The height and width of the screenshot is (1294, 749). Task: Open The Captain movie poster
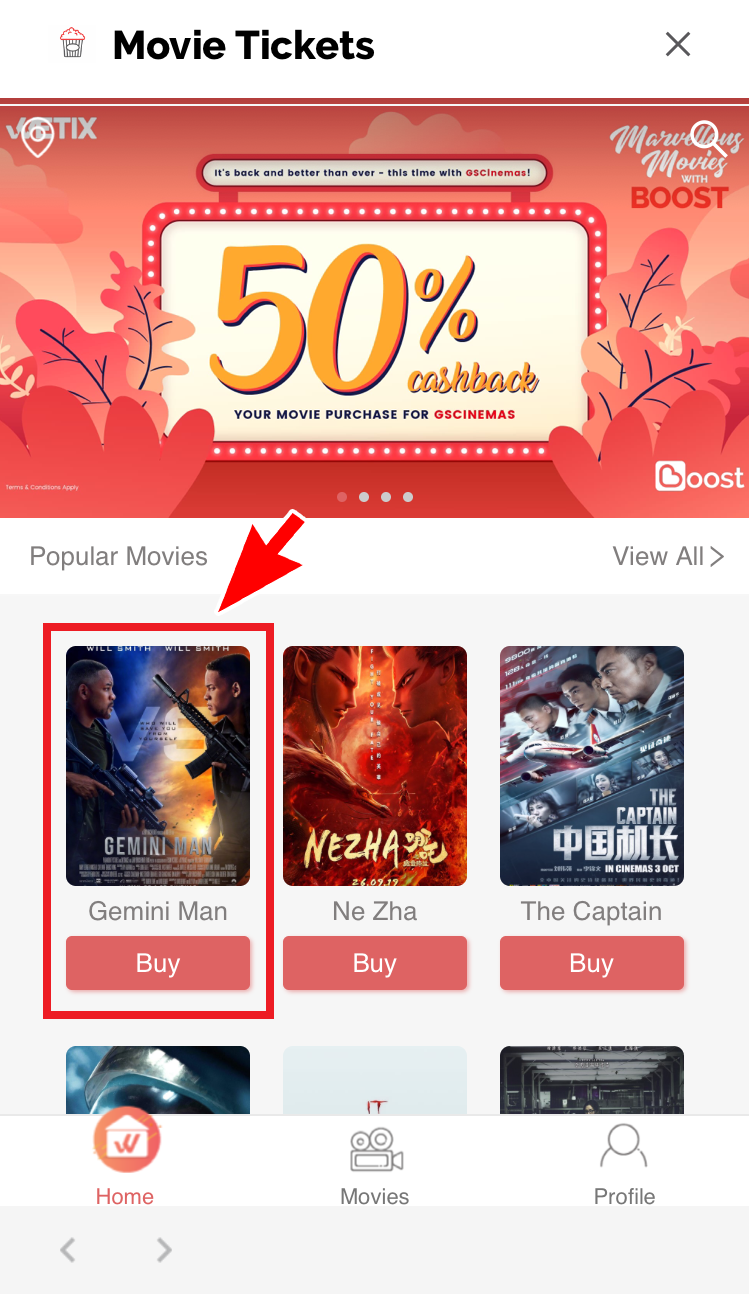[592, 766]
